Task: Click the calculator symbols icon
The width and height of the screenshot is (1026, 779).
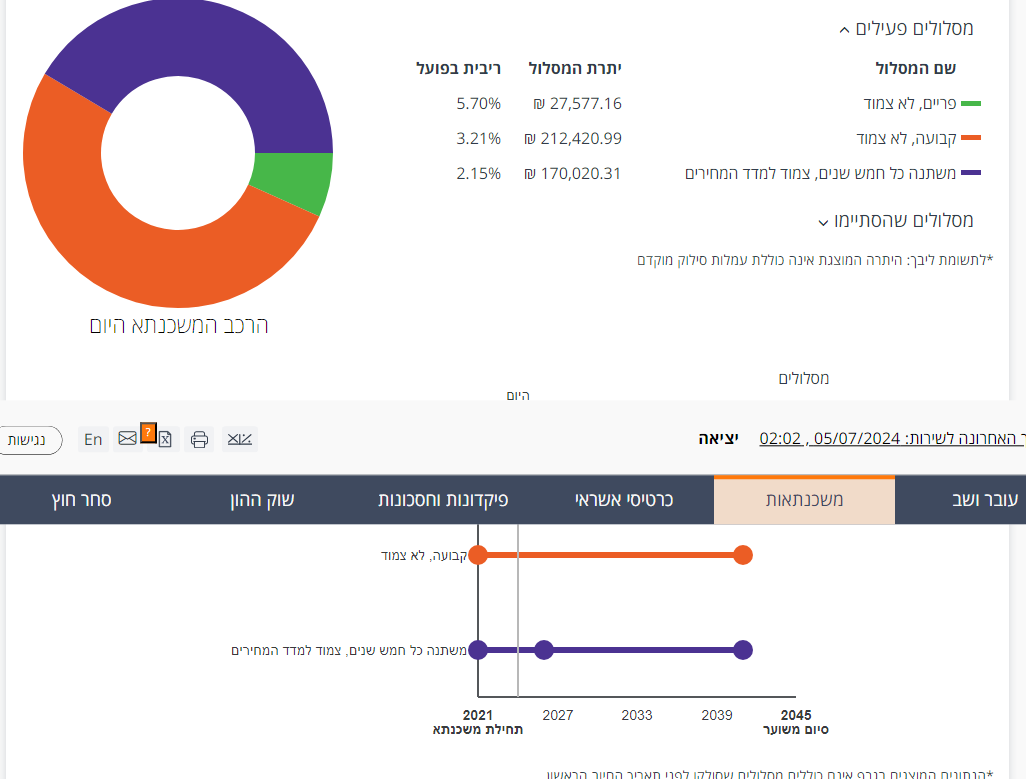Action: pyautogui.click(x=239, y=439)
